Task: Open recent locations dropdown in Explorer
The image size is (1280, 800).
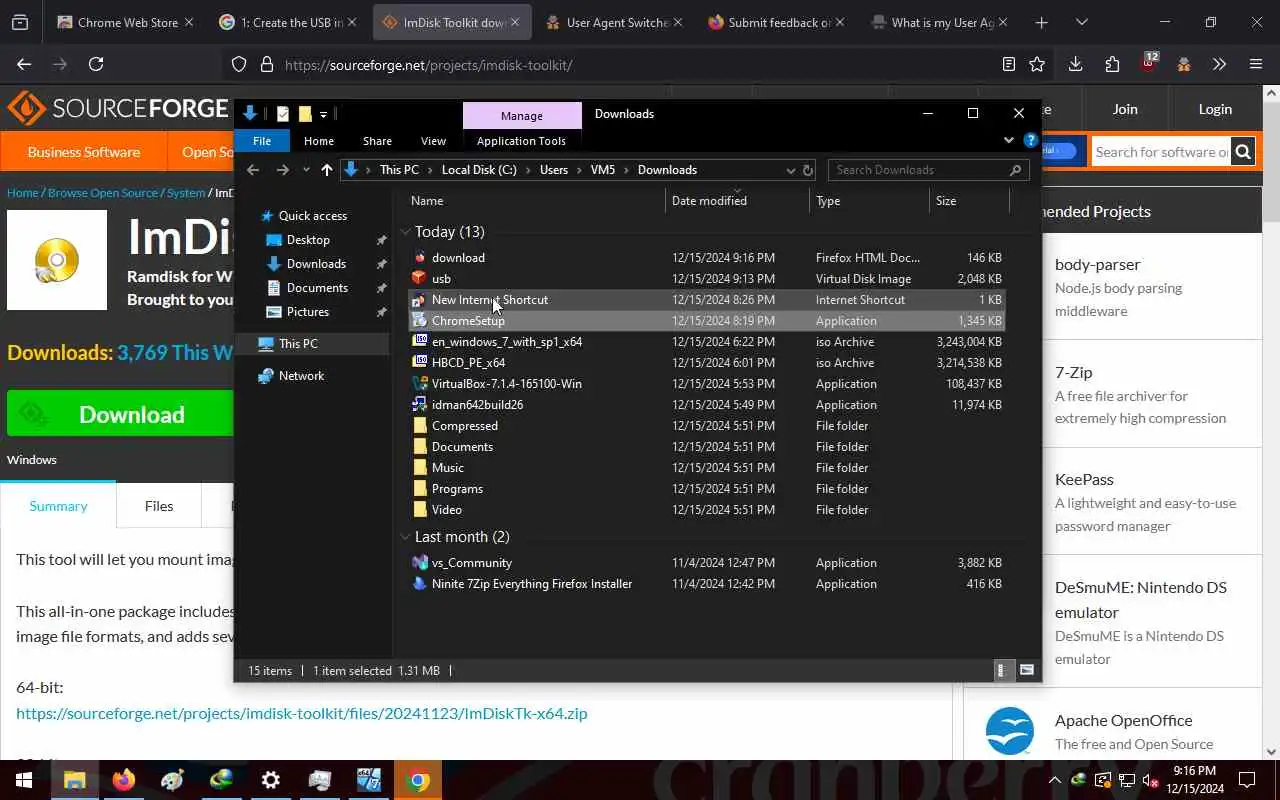Action: pyautogui.click(x=306, y=170)
